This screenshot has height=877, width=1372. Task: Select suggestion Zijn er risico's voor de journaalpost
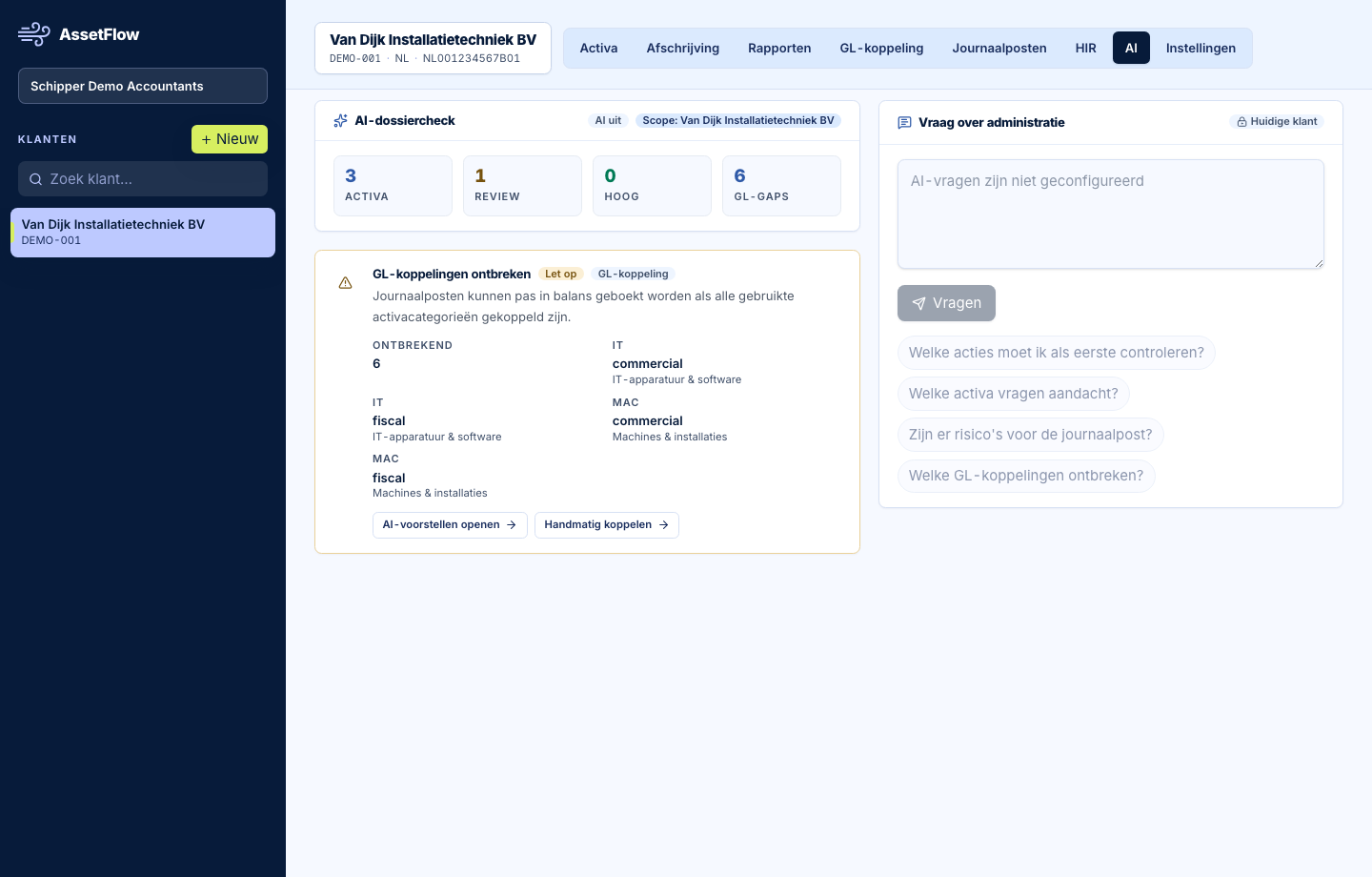[x=1031, y=435]
